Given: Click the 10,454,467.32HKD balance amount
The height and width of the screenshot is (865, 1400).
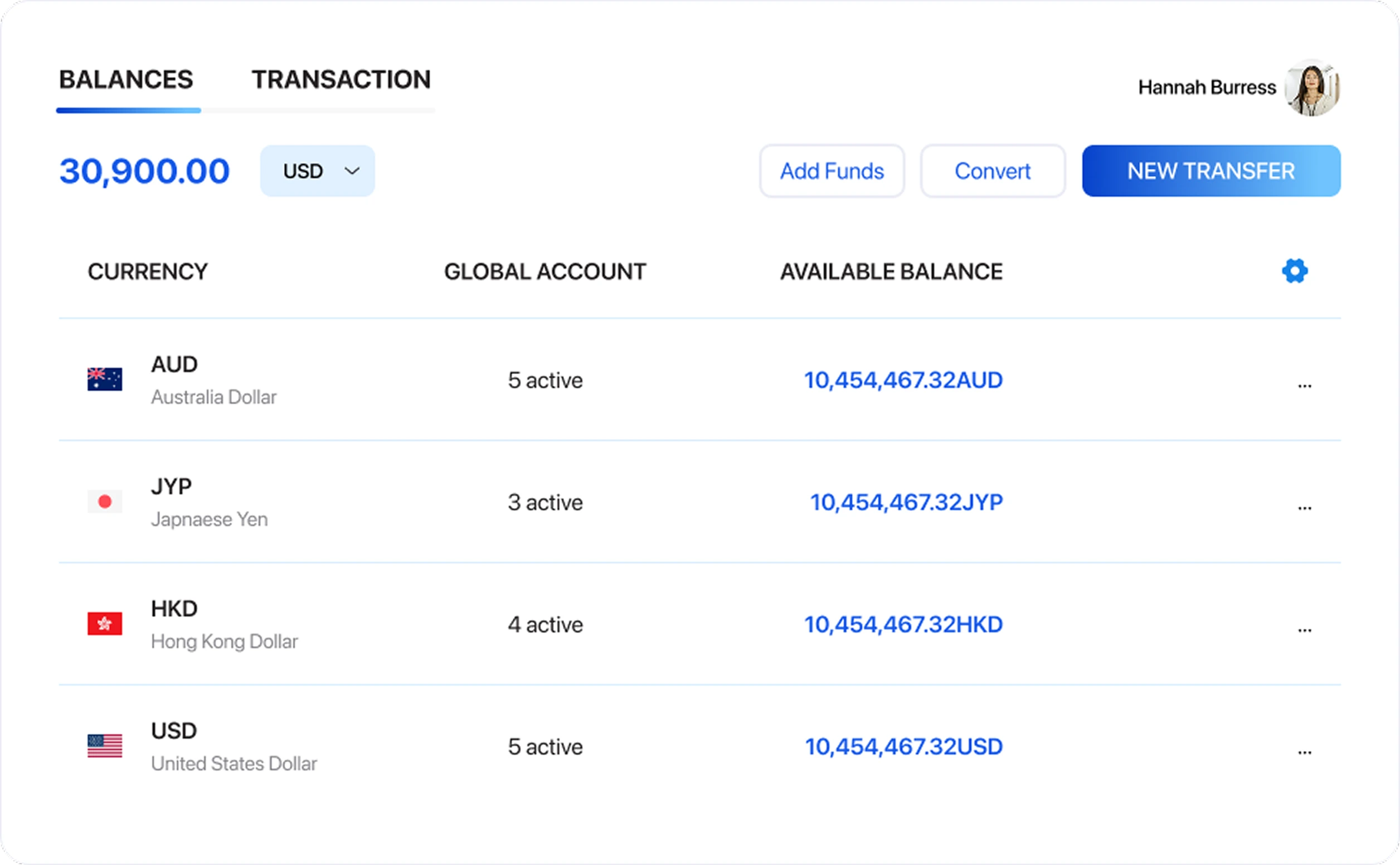Looking at the screenshot, I should coord(903,625).
